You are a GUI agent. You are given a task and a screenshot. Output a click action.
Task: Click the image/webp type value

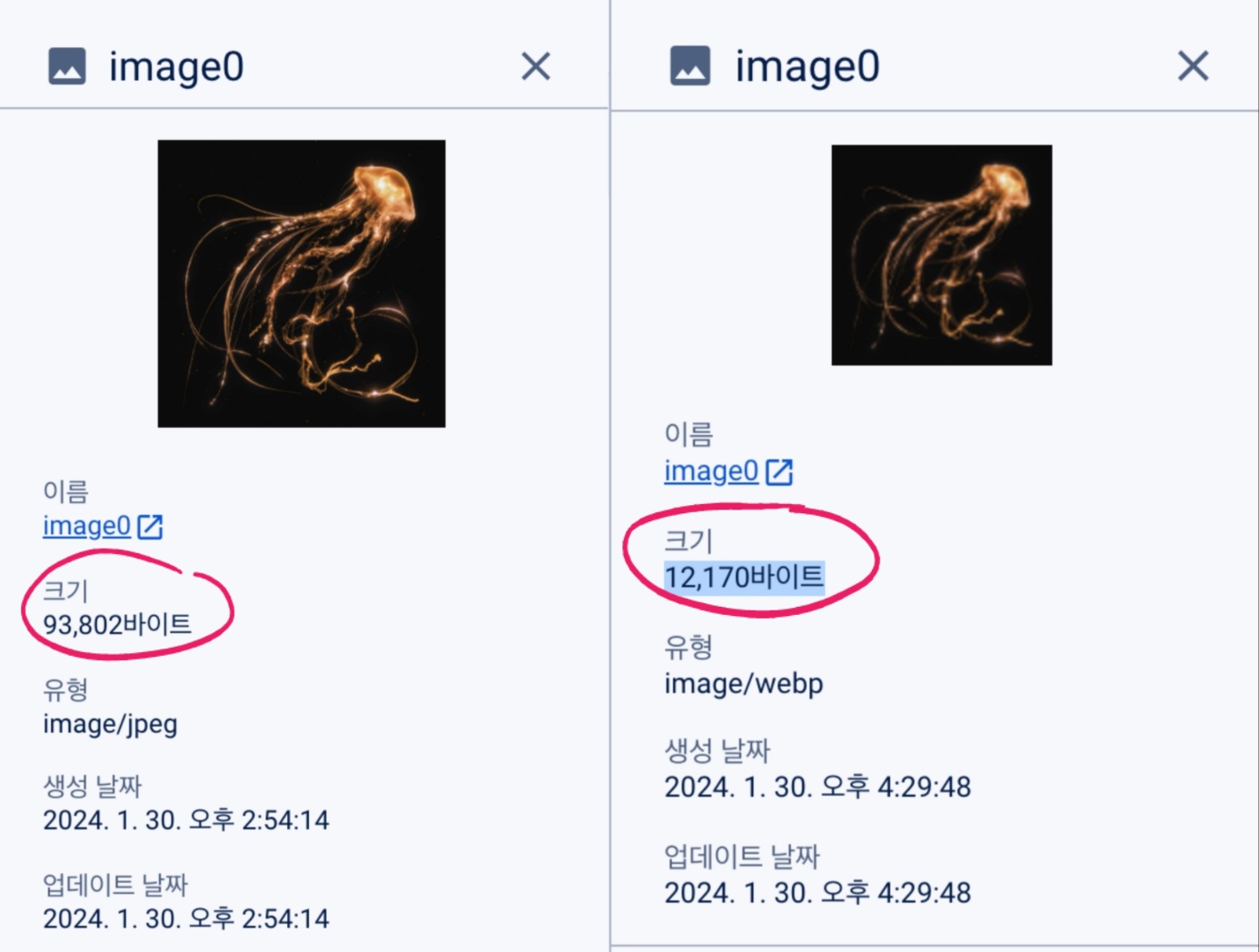[x=744, y=683]
